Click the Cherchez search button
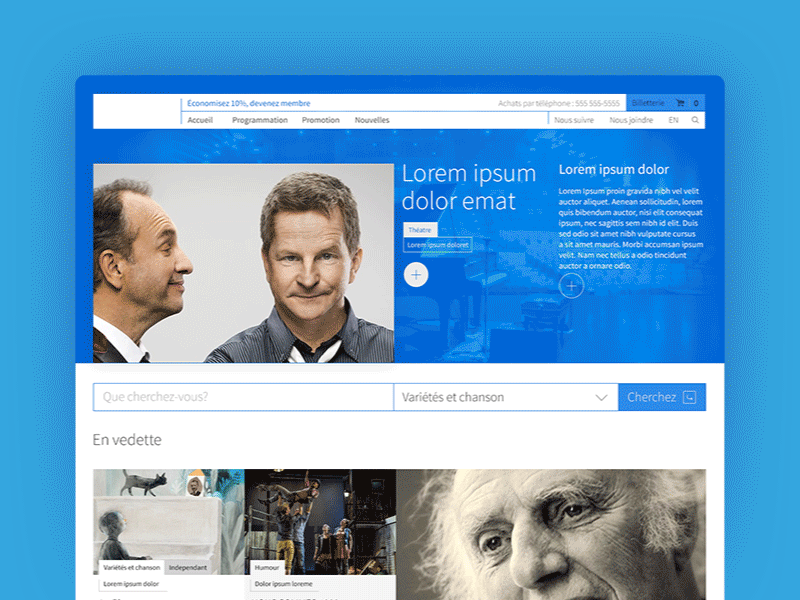Screen dimensions: 800x600 (x=662, y=397)
